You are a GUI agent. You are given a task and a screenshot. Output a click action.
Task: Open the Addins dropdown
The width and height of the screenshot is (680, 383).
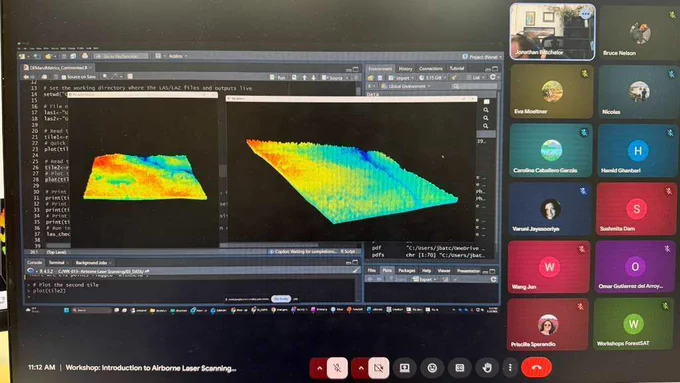coord(178,56)
